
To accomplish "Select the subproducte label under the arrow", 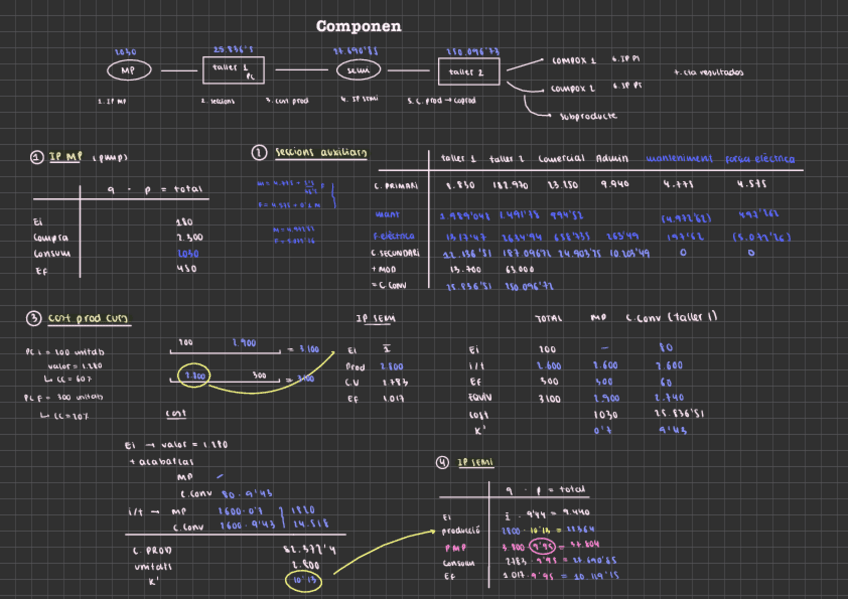I will (x=588, y=116).
